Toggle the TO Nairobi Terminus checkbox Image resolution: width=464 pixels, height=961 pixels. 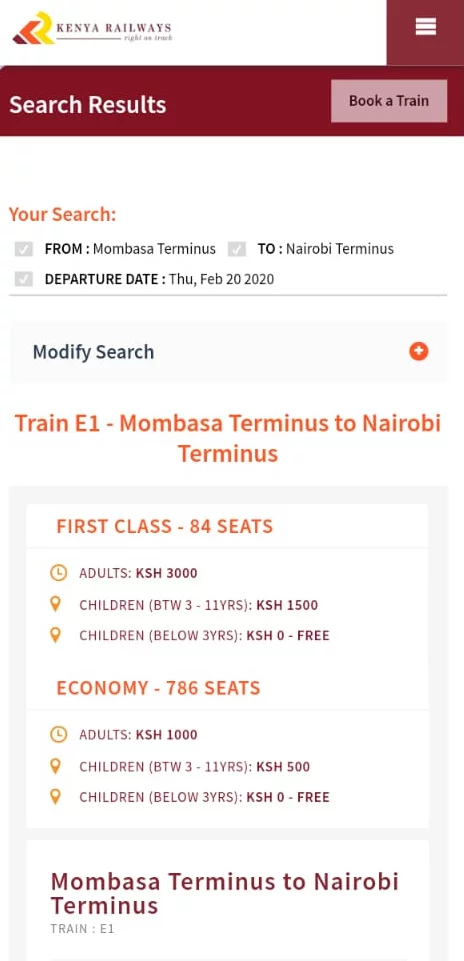[237, 249]
